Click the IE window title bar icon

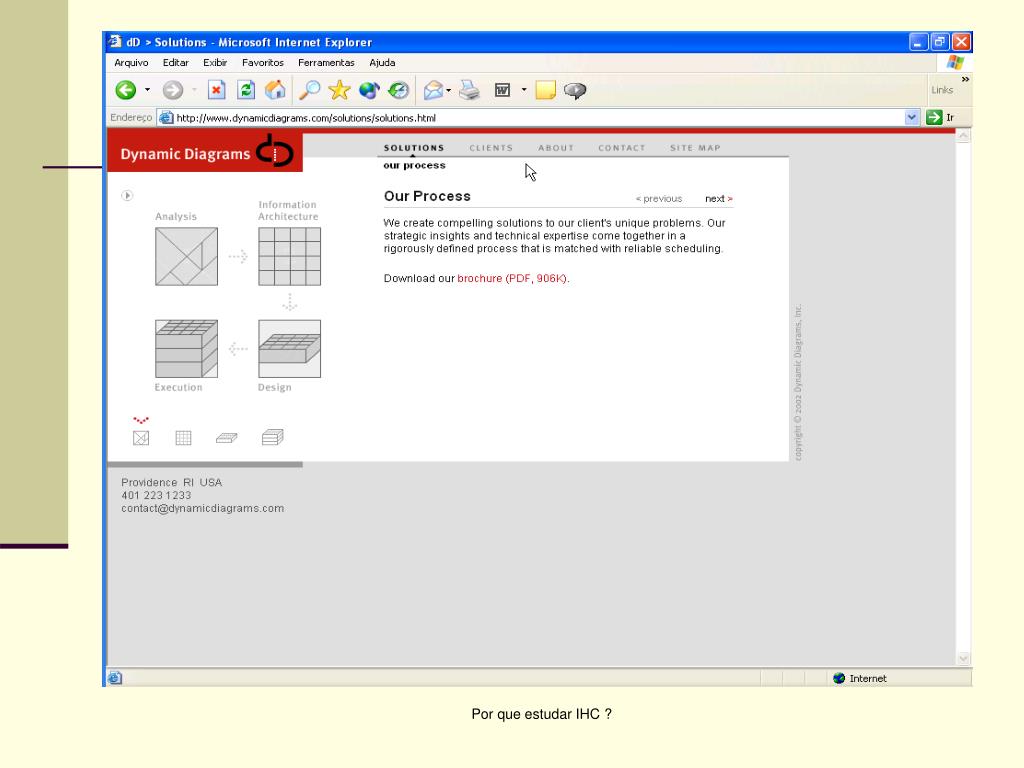tap(116, 42)
